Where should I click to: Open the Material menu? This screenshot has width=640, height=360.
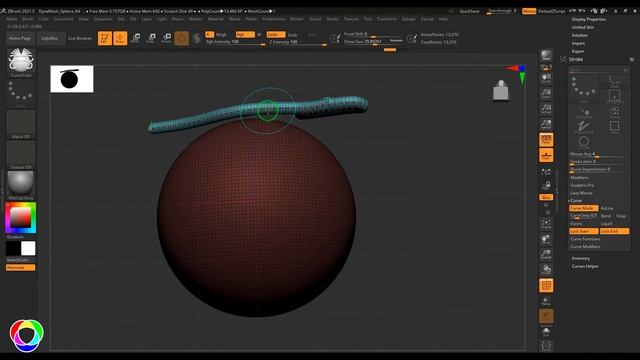[216, 19]
